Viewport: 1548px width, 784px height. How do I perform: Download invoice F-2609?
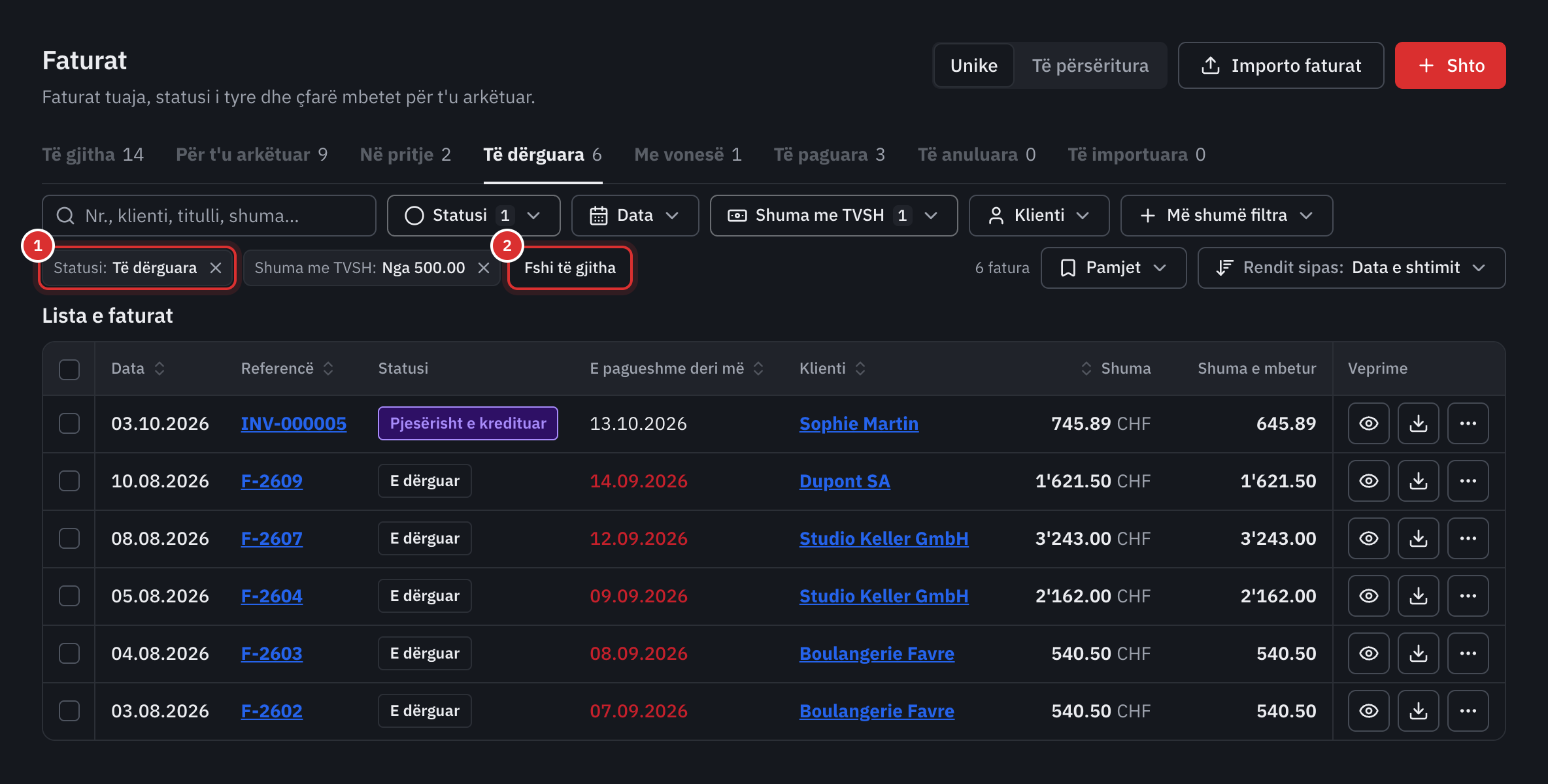point(1418,481)
